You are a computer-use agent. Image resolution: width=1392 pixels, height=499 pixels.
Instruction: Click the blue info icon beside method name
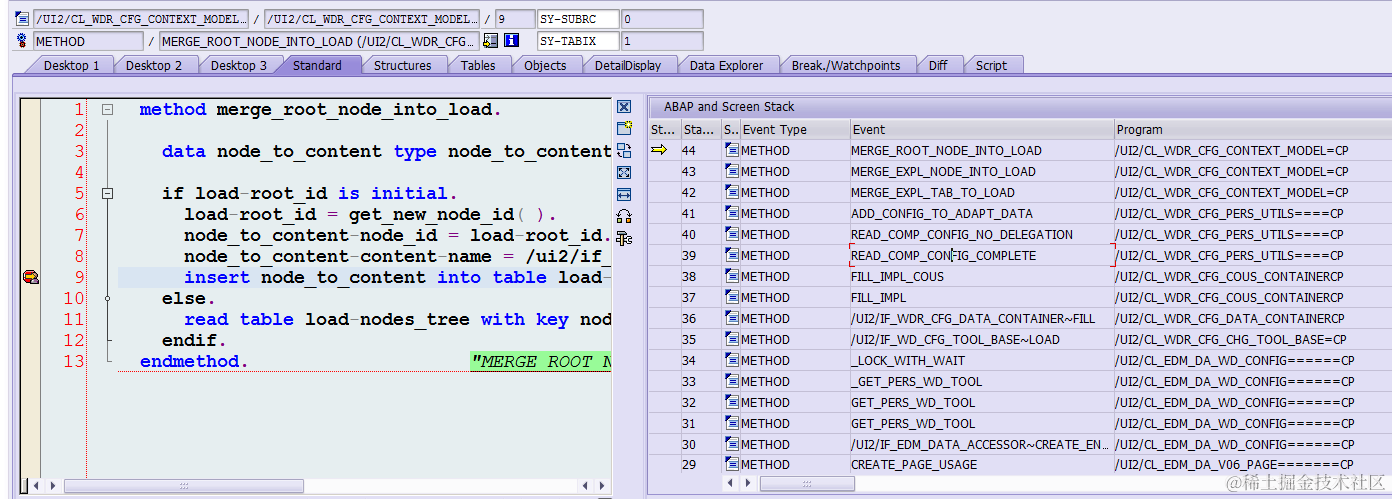tap(511, 41)
